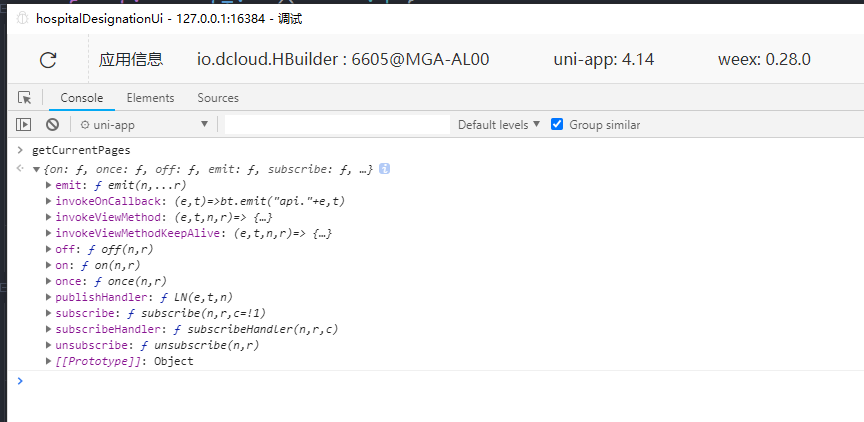Click the bug icon in the title bar
The height and width of the screenshot is (422, 864).
22,19
